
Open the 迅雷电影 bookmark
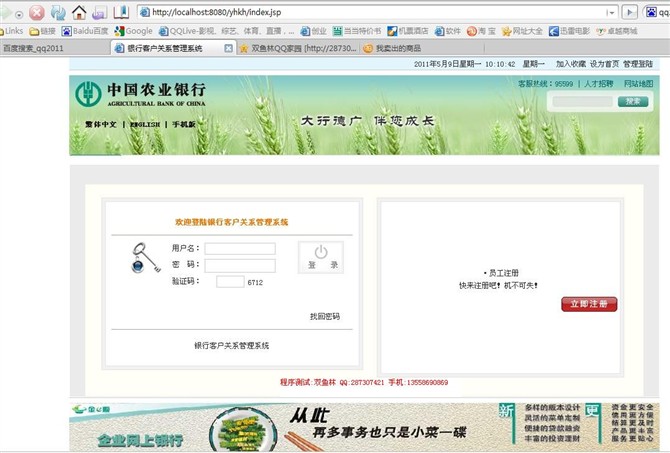569,31
